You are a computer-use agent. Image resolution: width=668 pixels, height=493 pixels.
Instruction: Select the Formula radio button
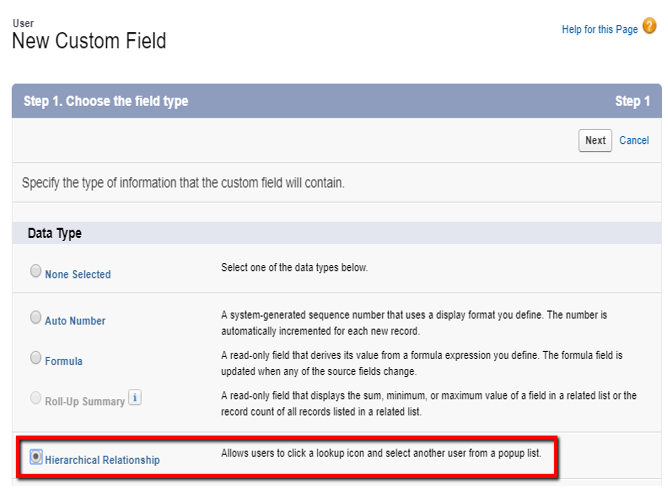point(36,357)
